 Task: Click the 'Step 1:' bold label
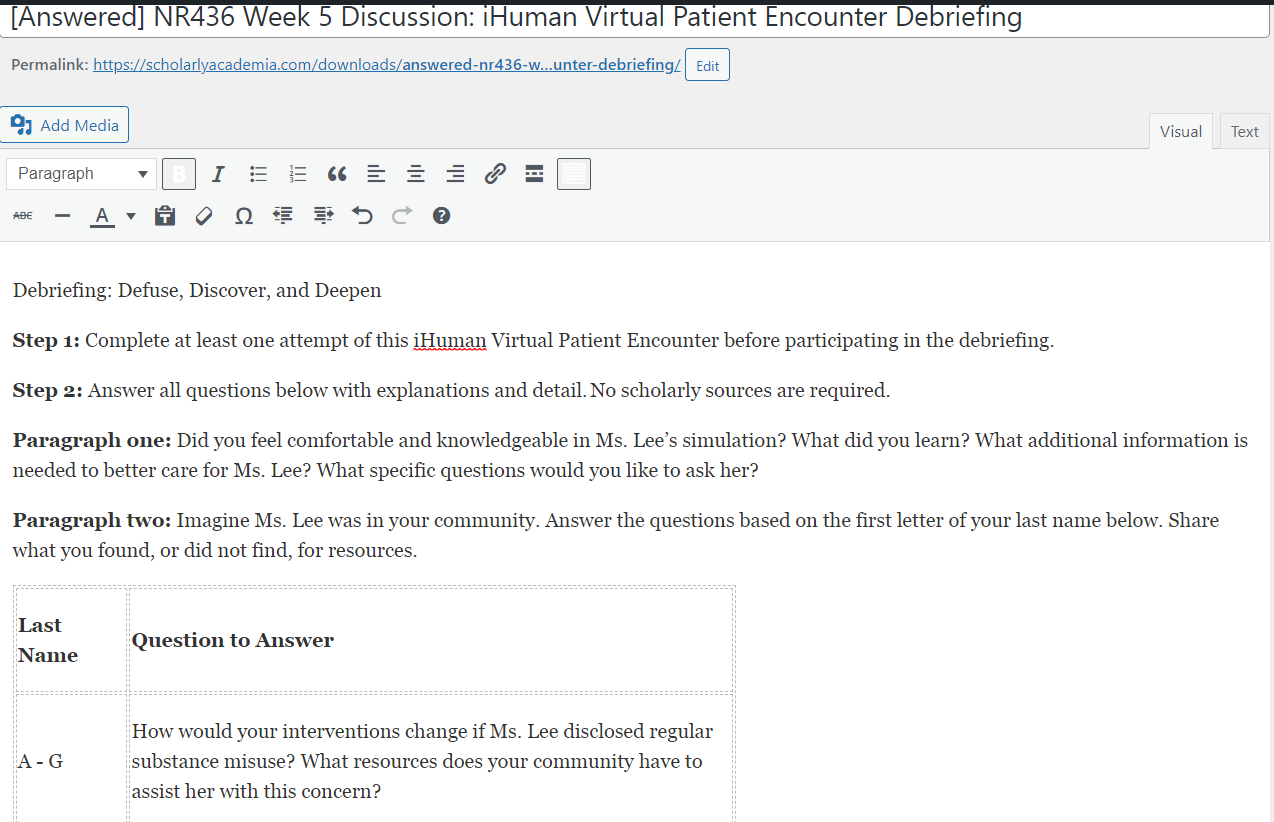[x=46, y=340]
